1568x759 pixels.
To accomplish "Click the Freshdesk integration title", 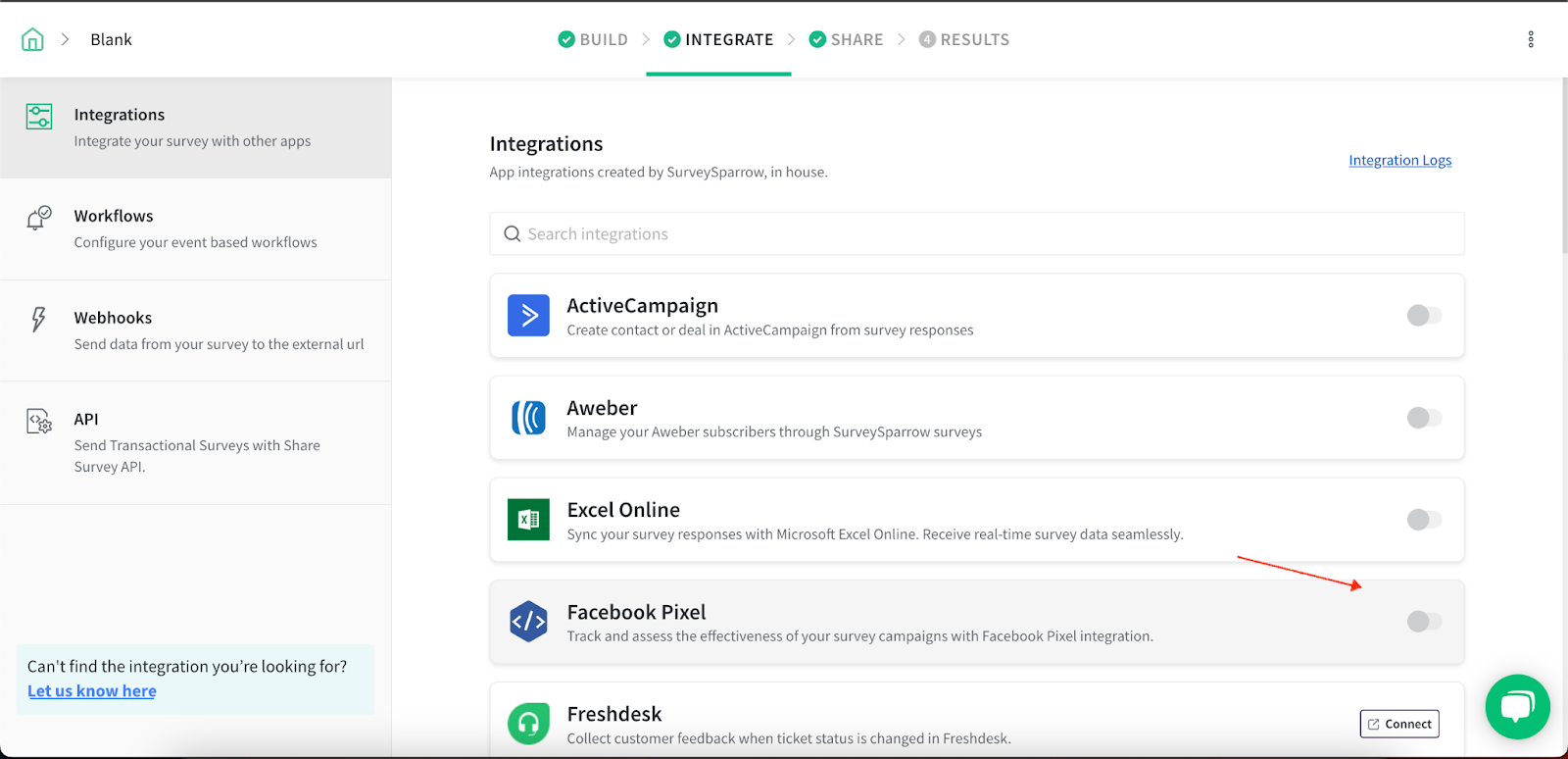I will (614, 714).
